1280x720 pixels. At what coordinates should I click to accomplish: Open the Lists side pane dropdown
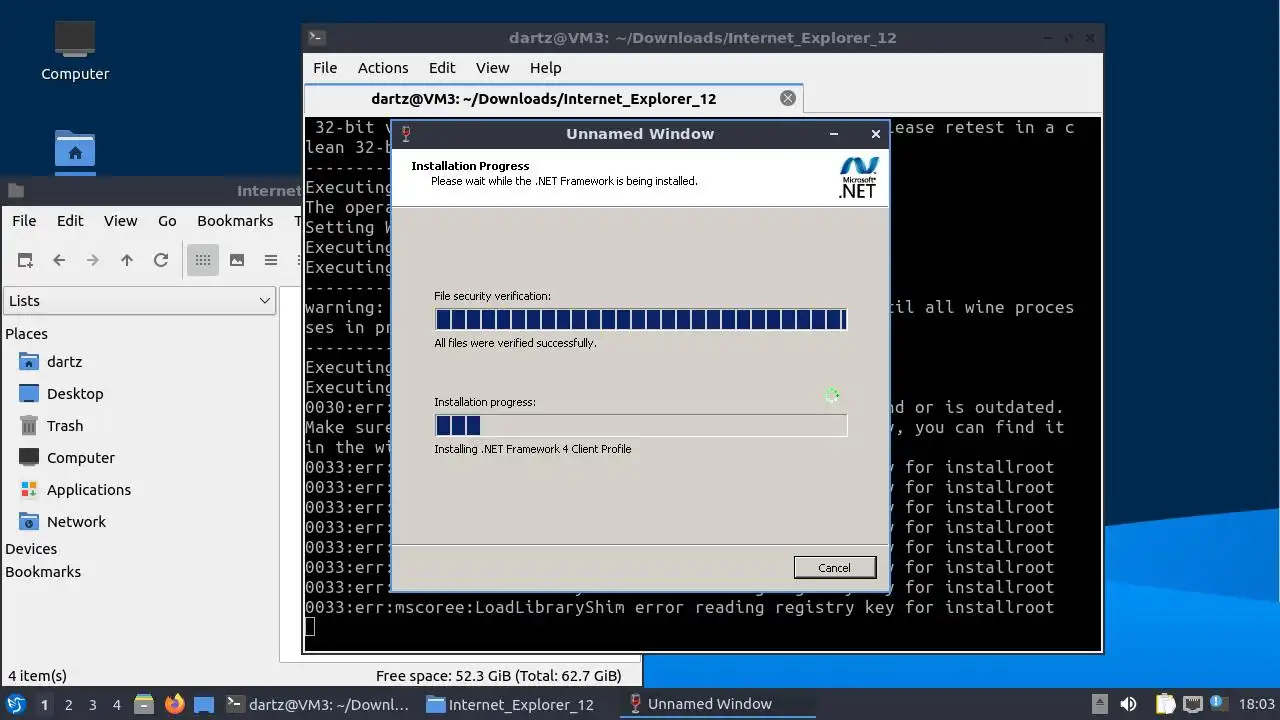tap(140, 301)
